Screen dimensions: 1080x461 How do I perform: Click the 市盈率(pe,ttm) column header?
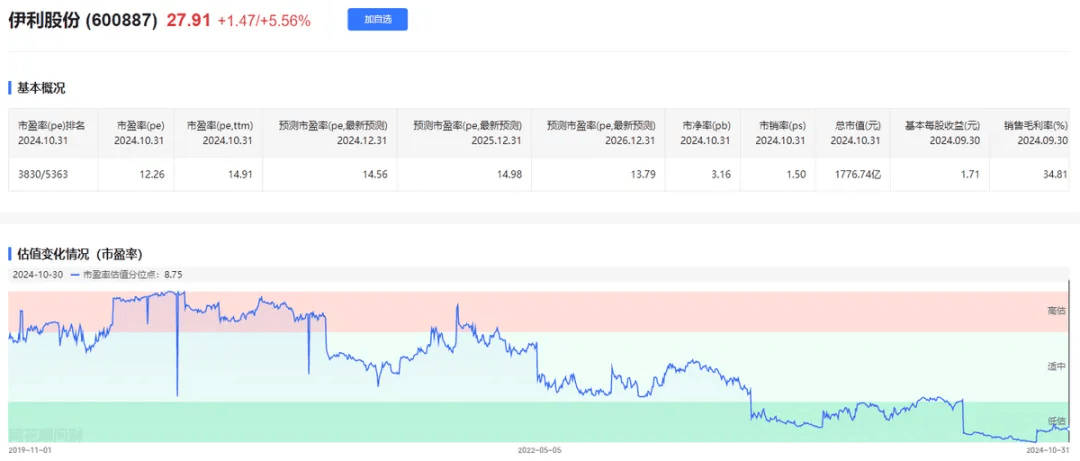tap(218, 132)
